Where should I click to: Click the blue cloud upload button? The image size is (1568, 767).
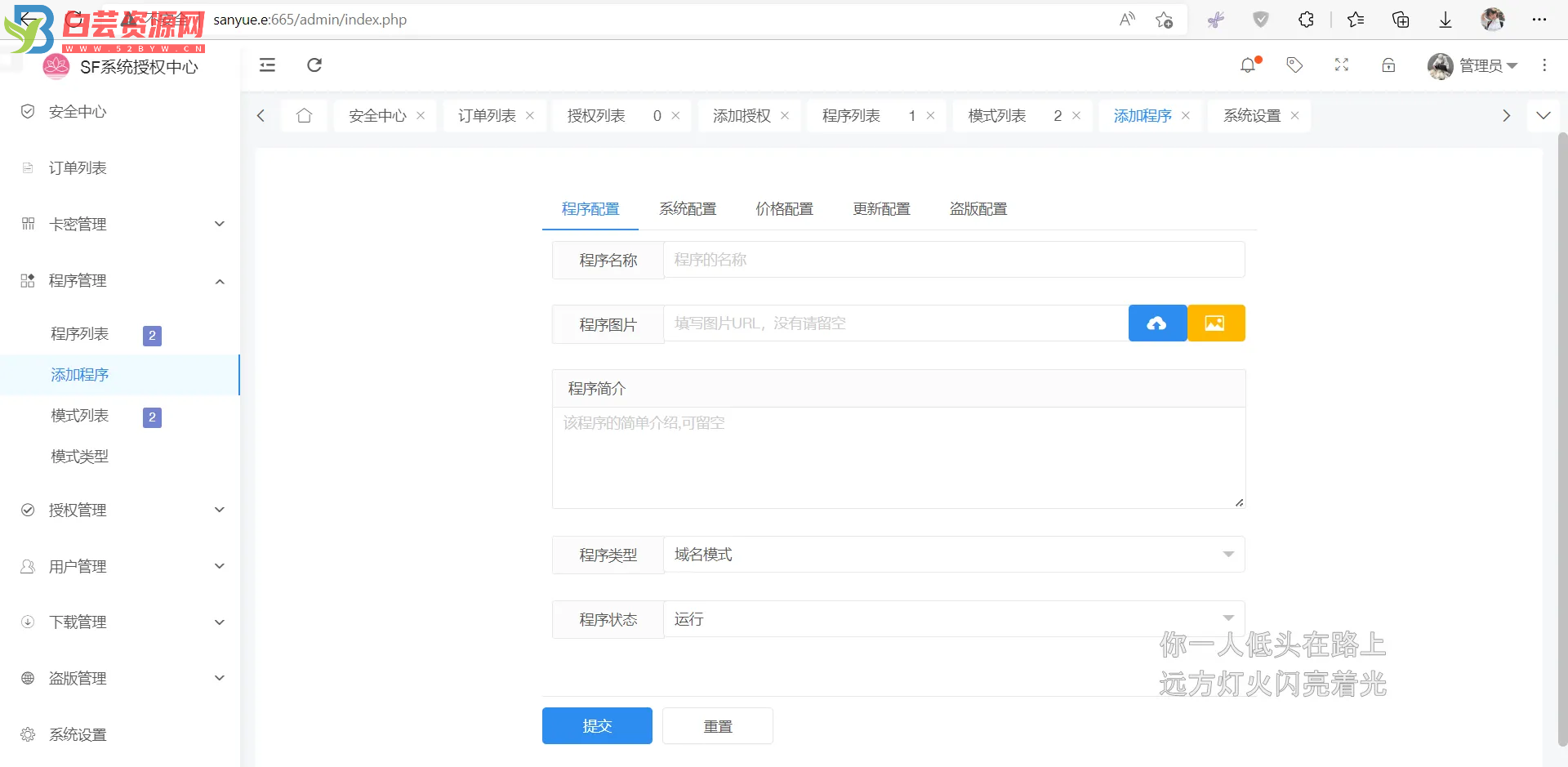1157,323
